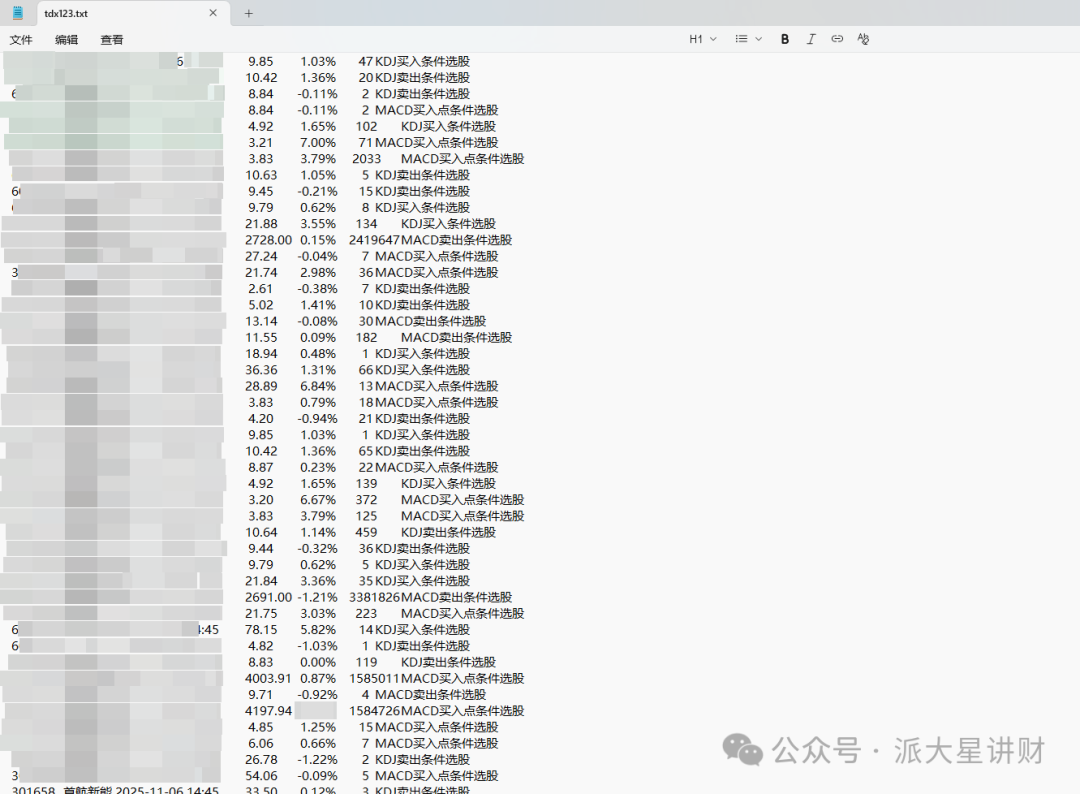Open the H1 heading dropdown
Screen dimensions: 1080x794
tap(703, 39)
